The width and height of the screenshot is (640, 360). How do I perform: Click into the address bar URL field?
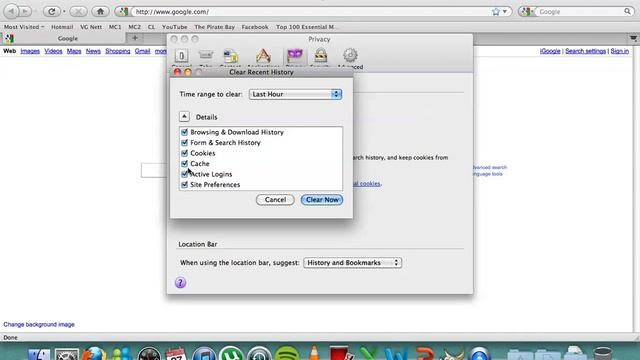(x=310, y=12)
